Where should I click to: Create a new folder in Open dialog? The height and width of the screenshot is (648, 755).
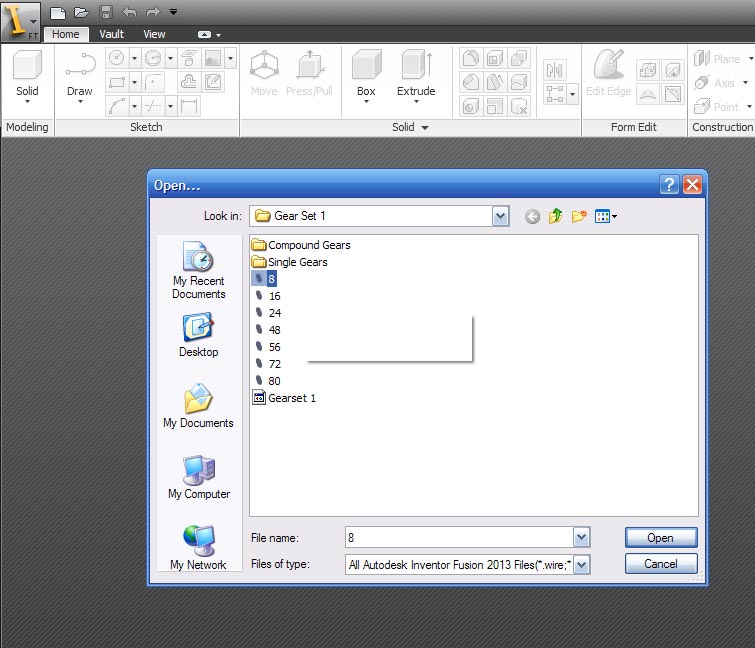point(579,216)
